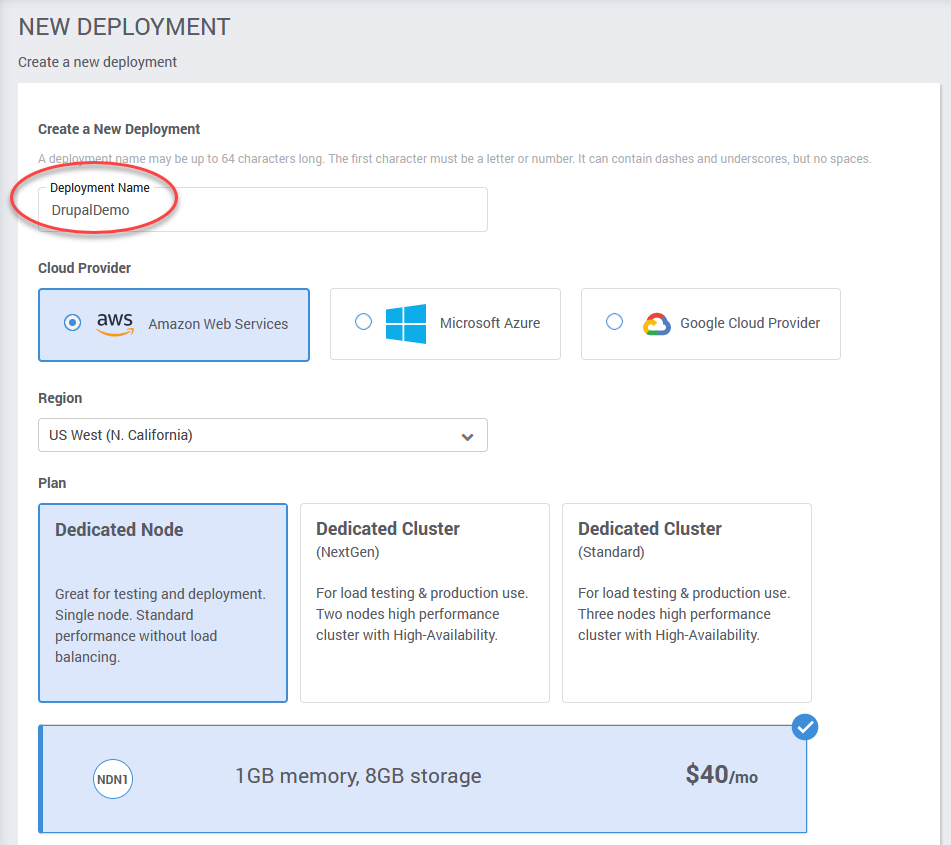Expand the Region dropdown chevron
Screen dimensions: 951x845
(467, 437)
